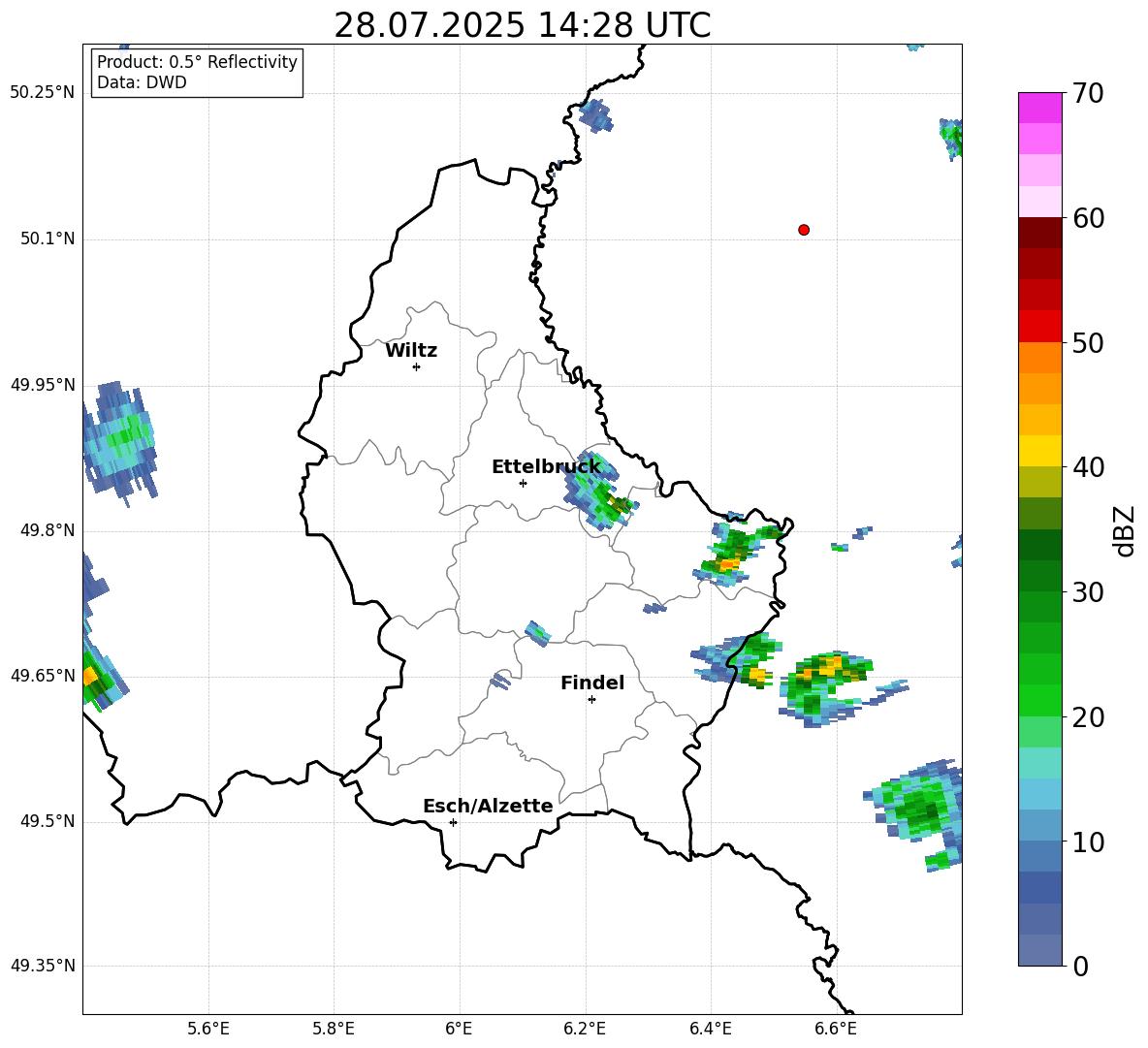
Task: Click the 40 tick on colorbar
Action: pos(1088,467)
